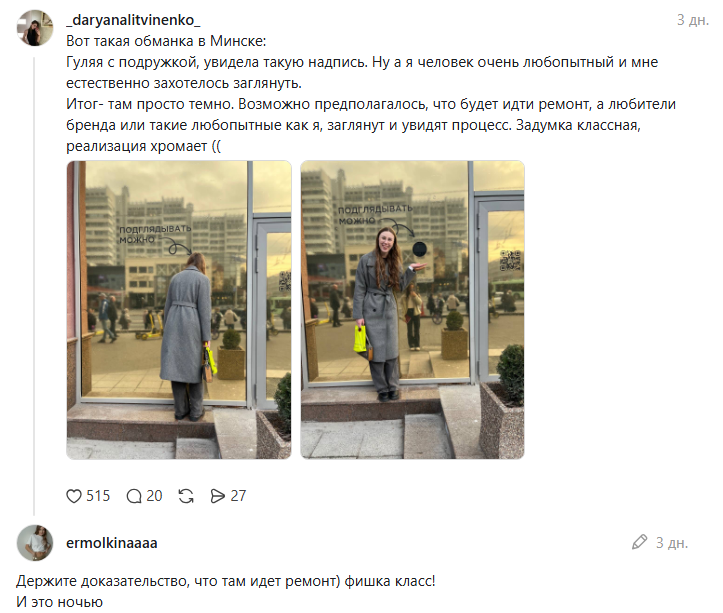Image resolution: width=723 pixels, height=613 pixels.
Task: Click the pencil edit icon beside ermolkinaaaa
Action: (x=640, y=542)
